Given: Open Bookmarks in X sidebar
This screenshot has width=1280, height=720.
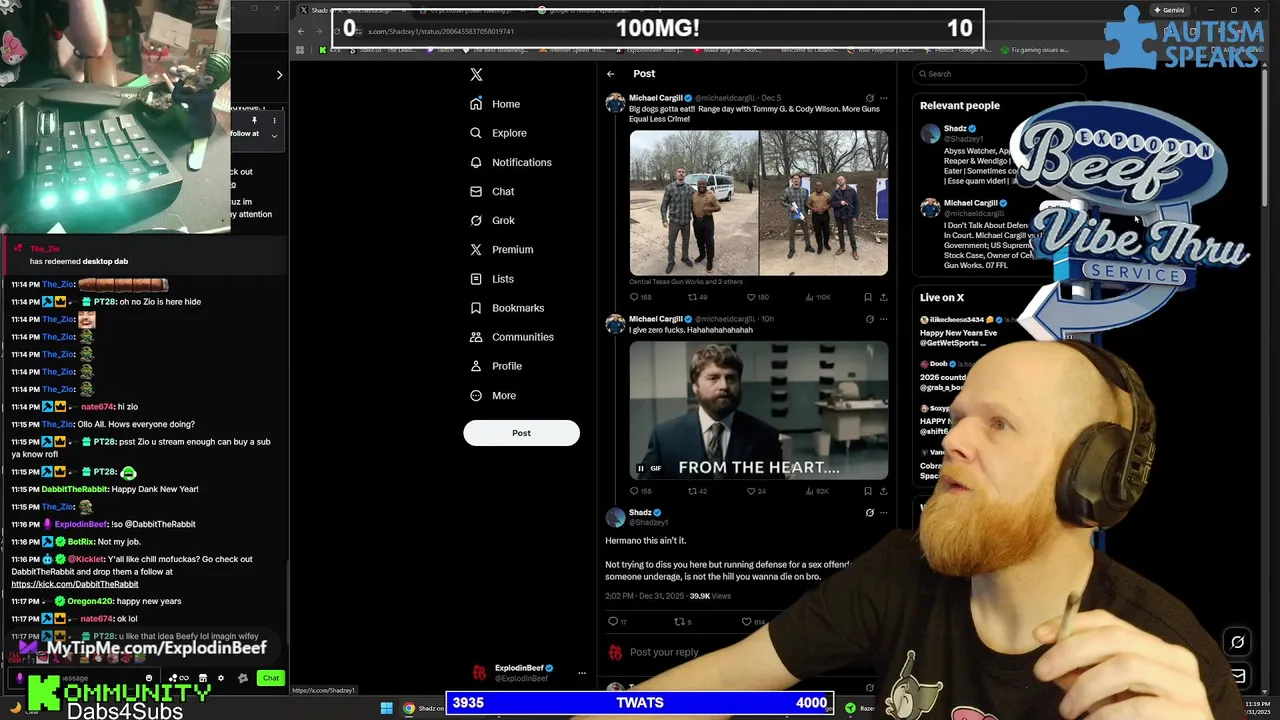Looking at the screenshot, I should point(507,308).
